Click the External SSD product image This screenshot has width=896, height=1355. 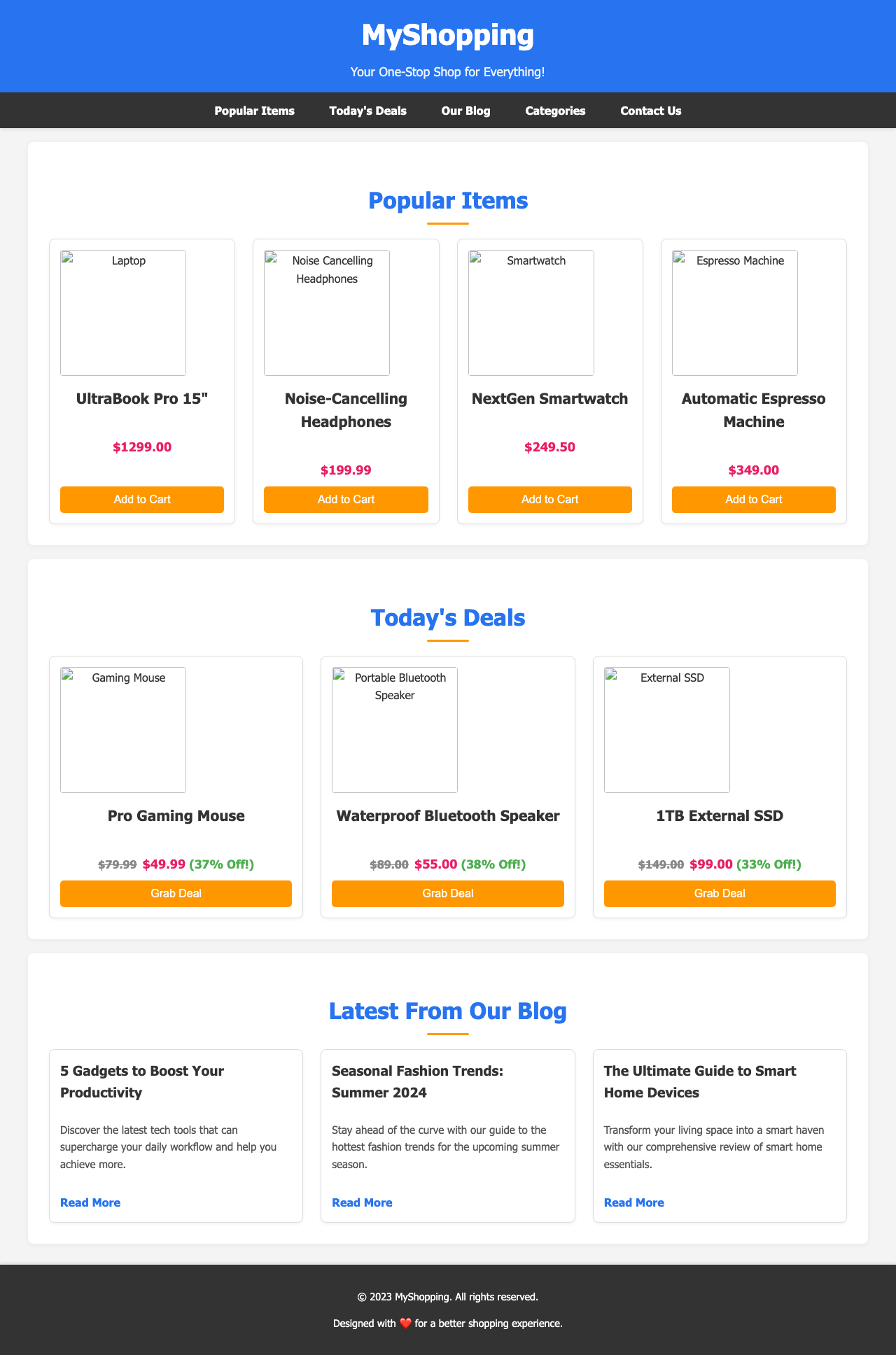pos(666,730)
